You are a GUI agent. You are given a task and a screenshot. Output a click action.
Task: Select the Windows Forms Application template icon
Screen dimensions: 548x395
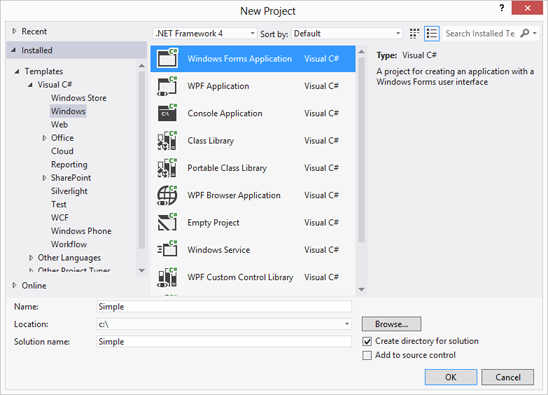coord(167,58)
